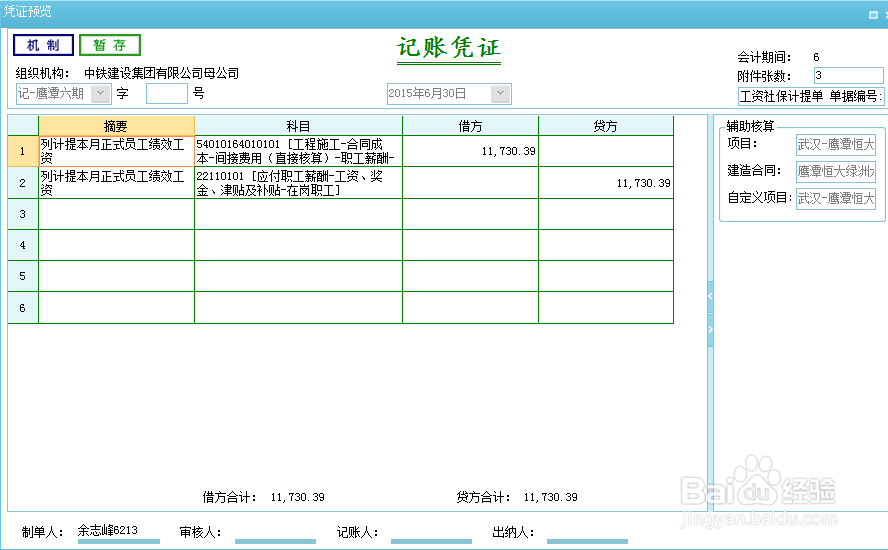The image size is (888, 550).
Task: Select row 2 summary cell 列计提本月正式员工绩效工资
Action: pyautogui.click(x=116, y=183)
